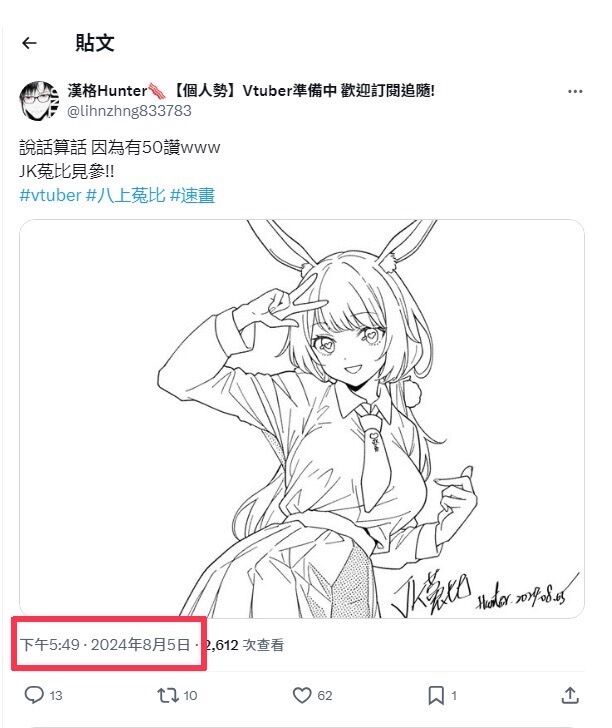This screenshot has width=612, height=728.
Task: Open the three-dot more options menu
Action: click(x=575, y=91)
